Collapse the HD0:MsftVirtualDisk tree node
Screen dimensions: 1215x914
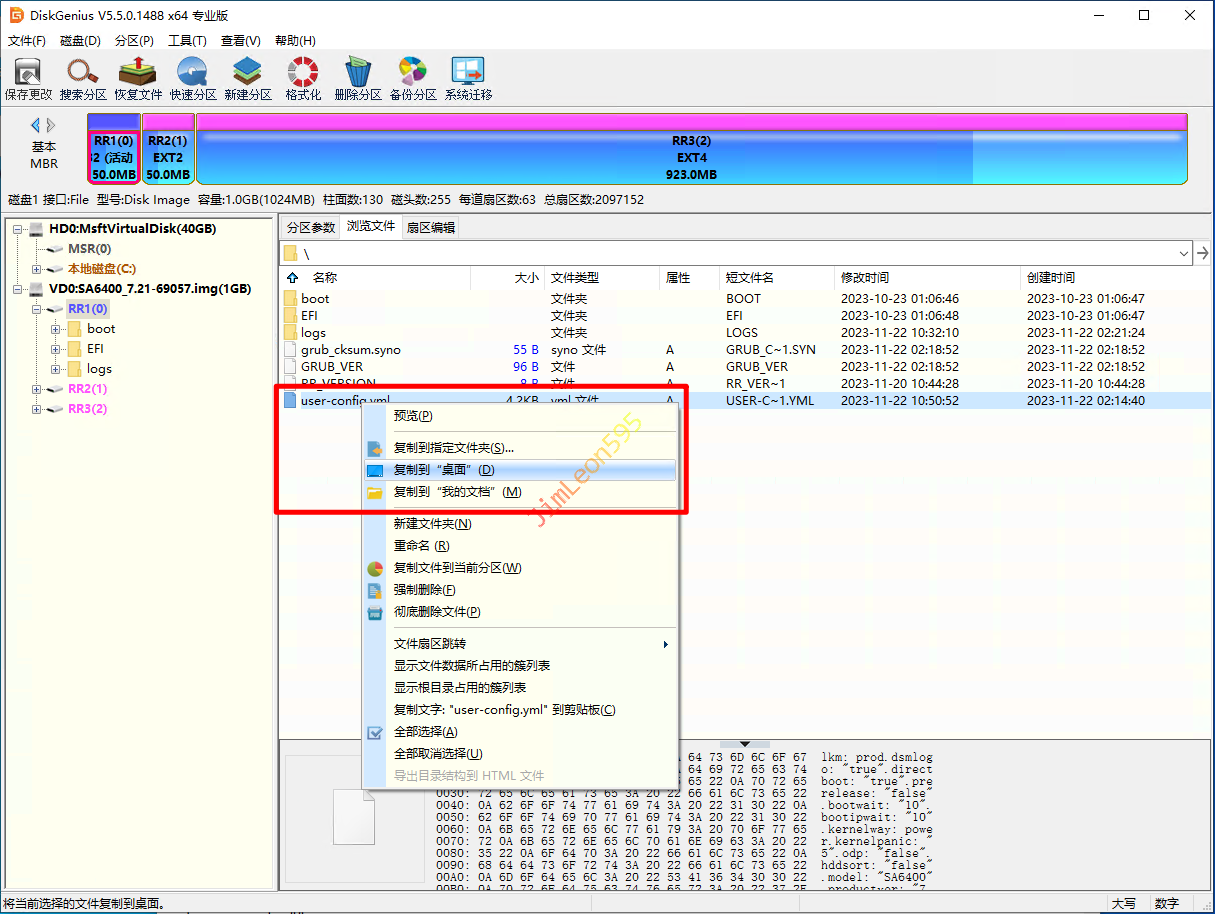(18, 229)
